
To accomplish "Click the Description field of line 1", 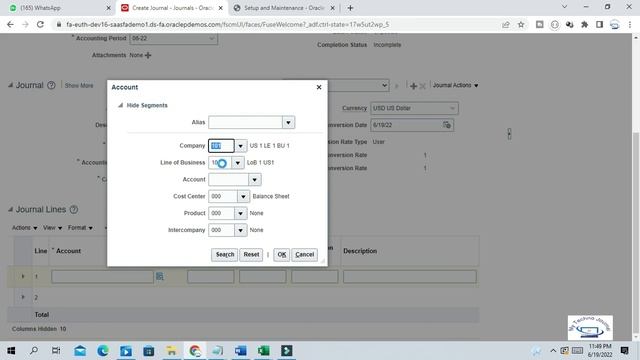I will pos(409,277).
